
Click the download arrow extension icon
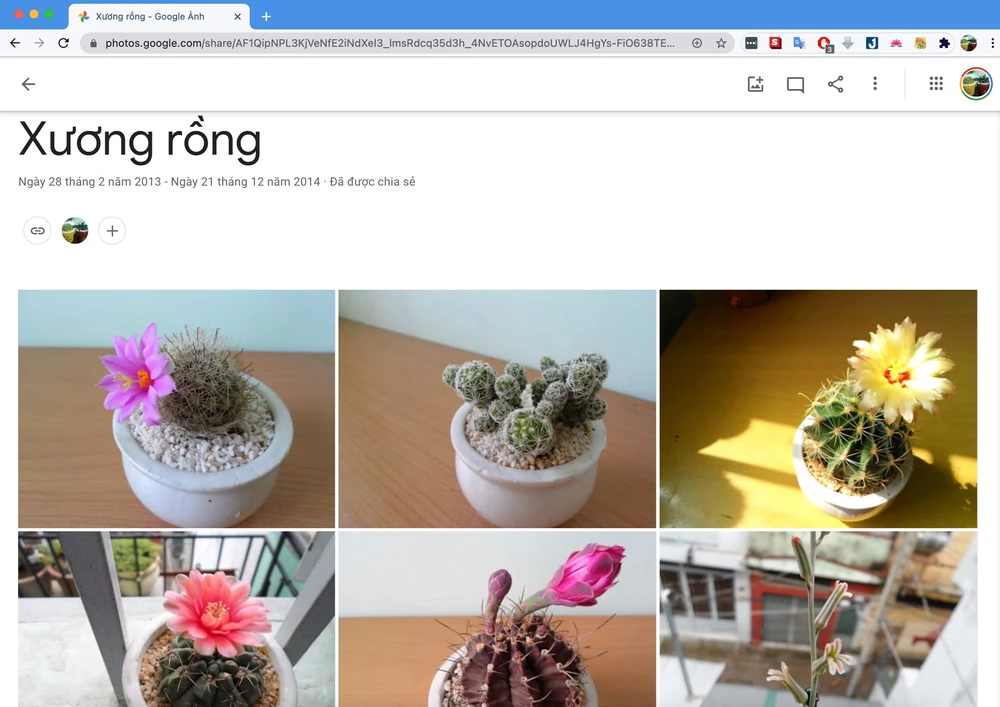(848, 44)
